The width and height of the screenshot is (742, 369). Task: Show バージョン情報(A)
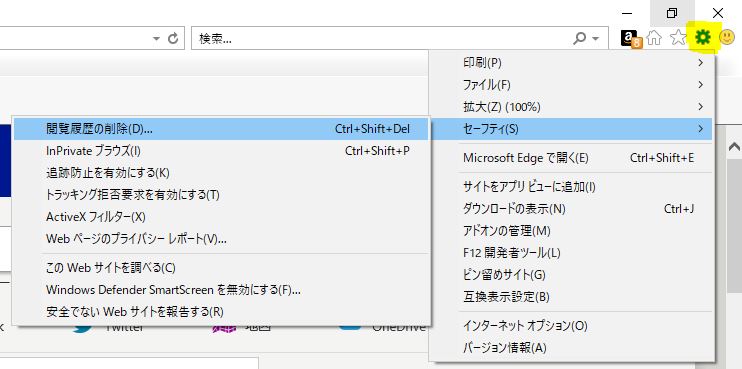tap(573, 348)
